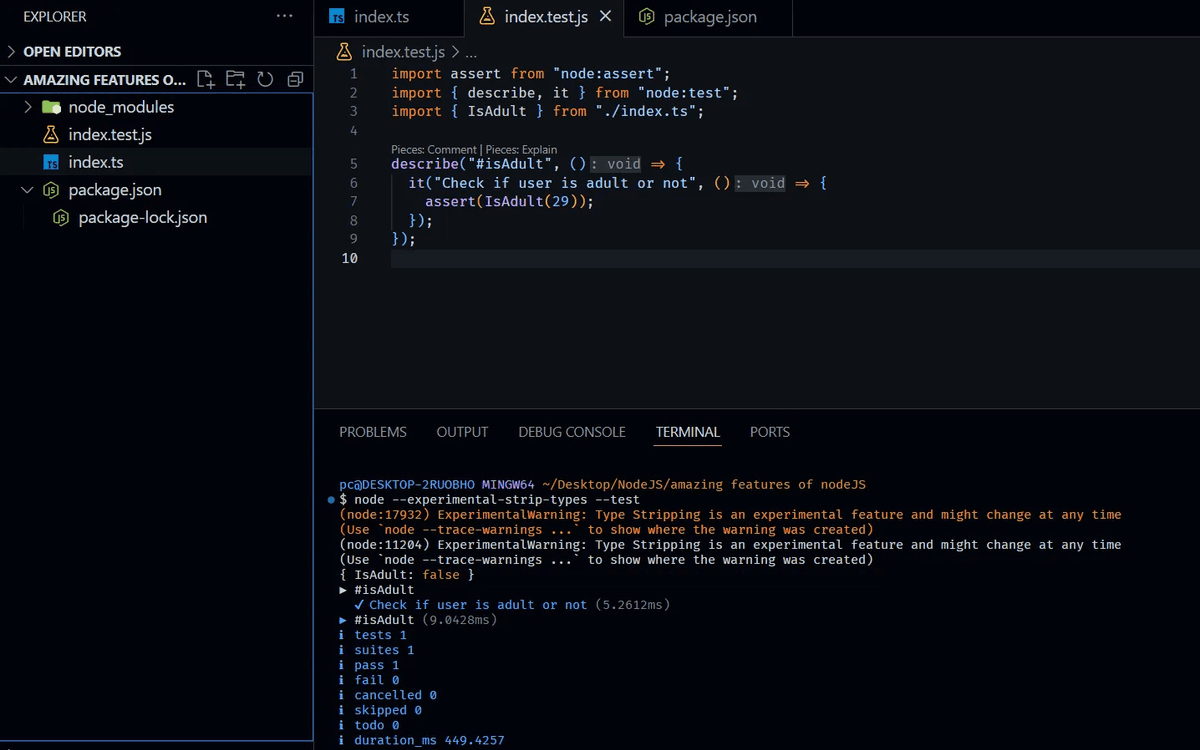Viewport: 1200px width, 750px height.
Task: Open the Explorer more actions ellipsis
Action: pyautogui.click(x=285, y=16)
